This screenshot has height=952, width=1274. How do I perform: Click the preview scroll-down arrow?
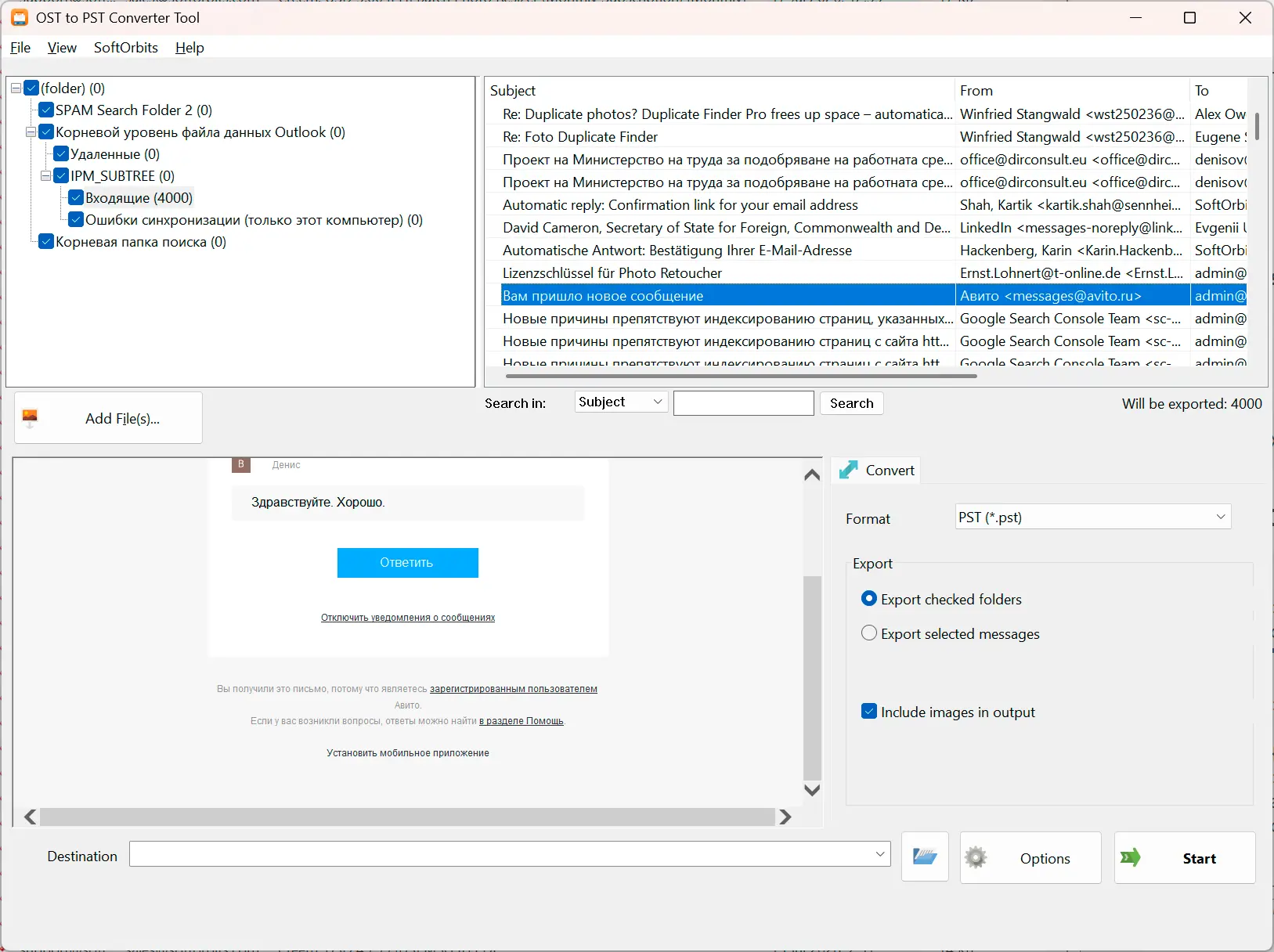[x=812, y=790]
